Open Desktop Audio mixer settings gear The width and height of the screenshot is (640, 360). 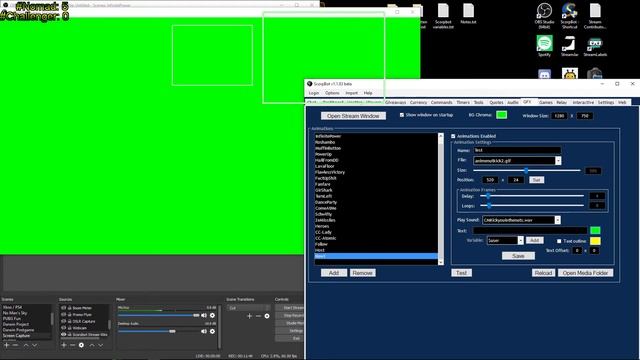coord(212,331)
